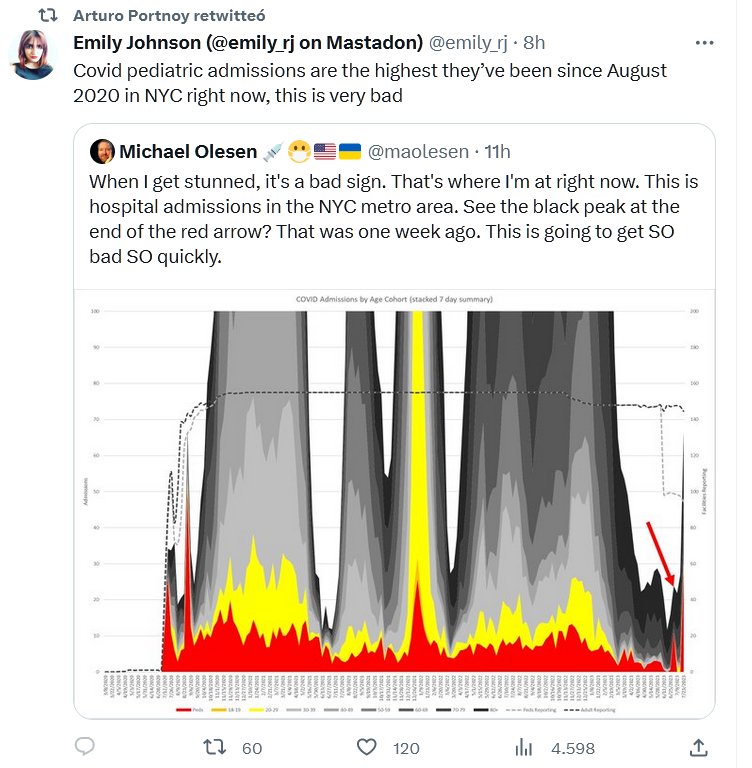
Task: View tweet analytics bar-chart icon
Action: click(522, 747)
